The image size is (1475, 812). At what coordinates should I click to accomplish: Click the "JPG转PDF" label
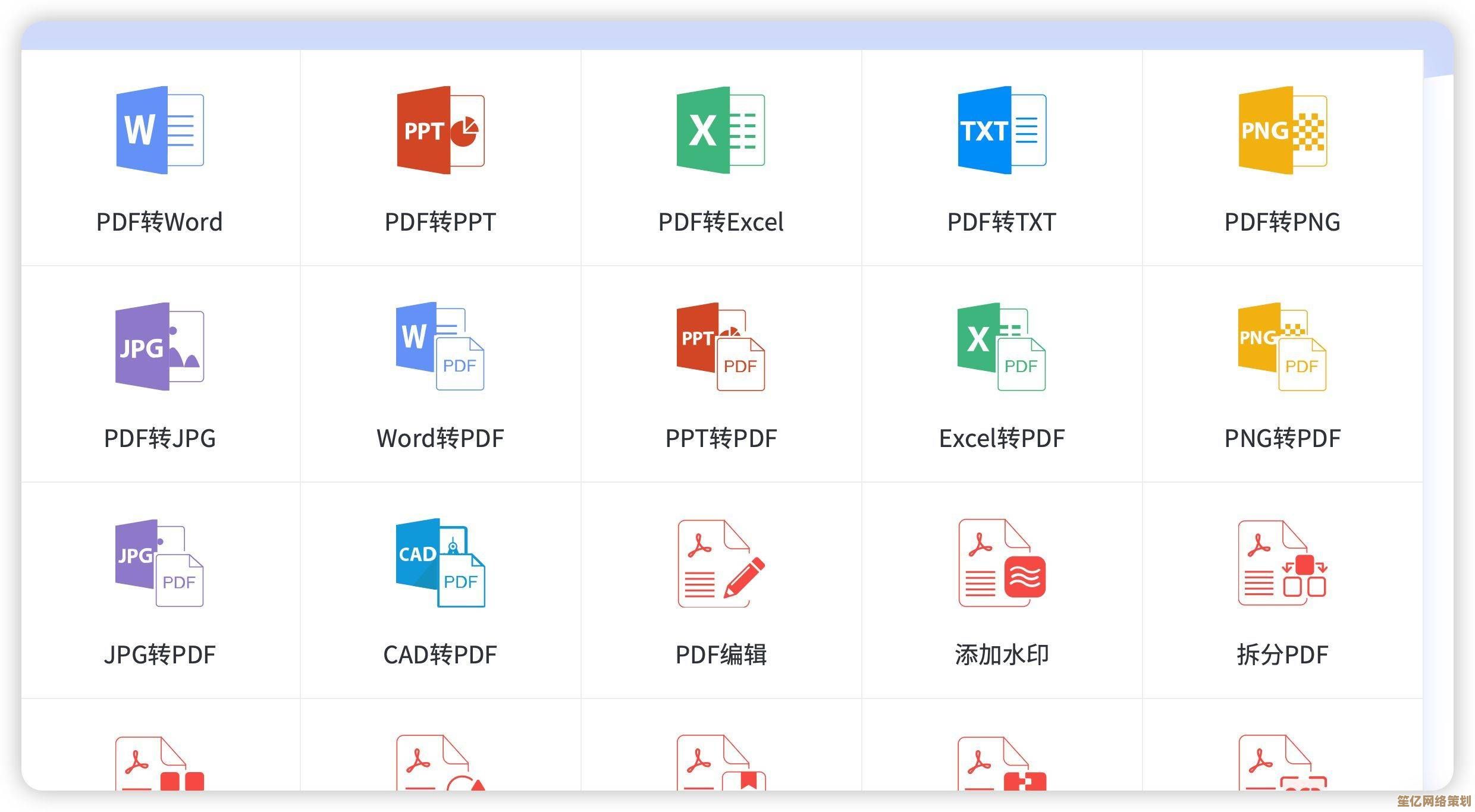pyautogui.click(x=160, y=655)
